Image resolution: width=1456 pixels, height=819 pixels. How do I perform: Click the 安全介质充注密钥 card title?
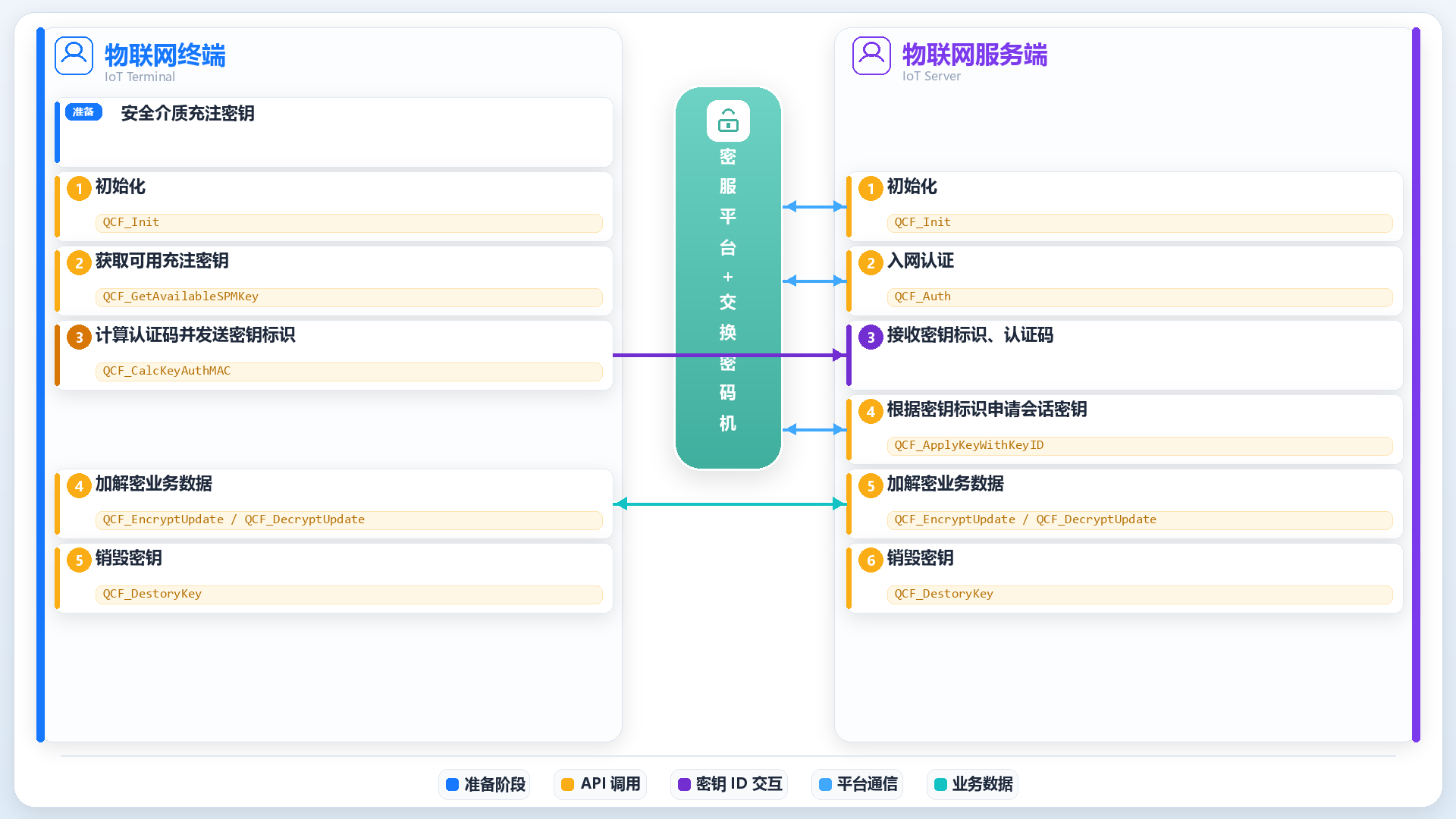tap(187, 113)
